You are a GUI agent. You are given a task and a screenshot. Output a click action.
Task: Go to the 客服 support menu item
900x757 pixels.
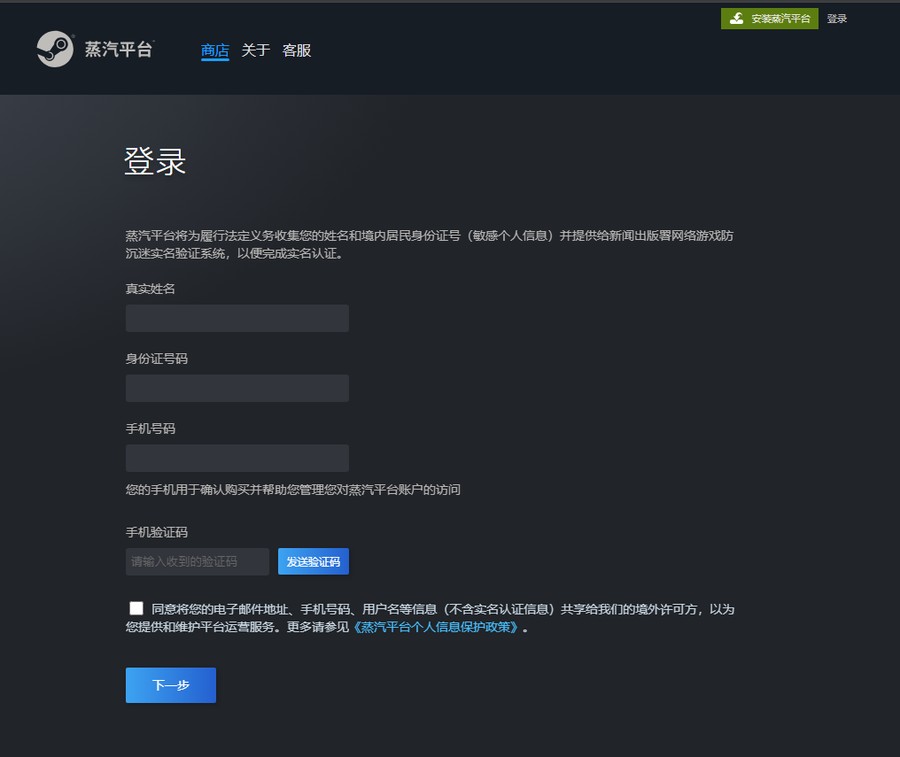[296, 51]
